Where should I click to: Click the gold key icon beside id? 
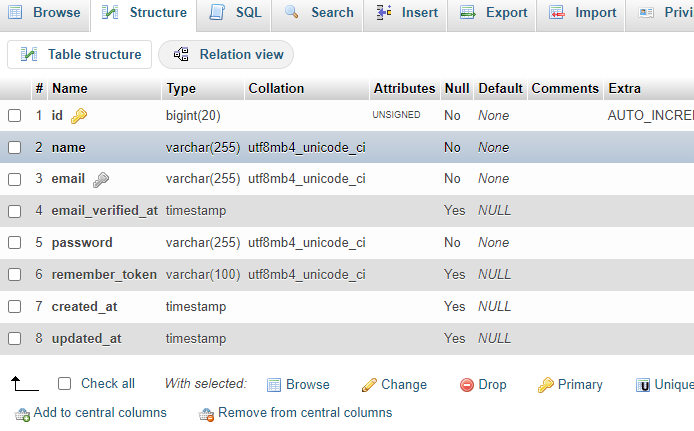coord(79,116)
